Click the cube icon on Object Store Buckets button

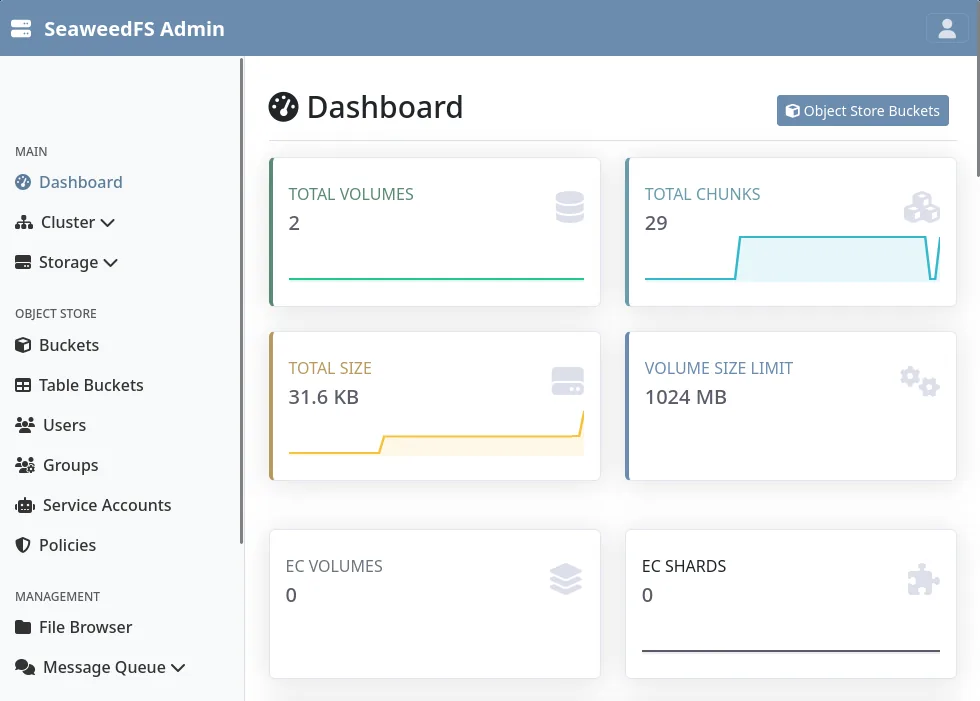tap(792, 111)
